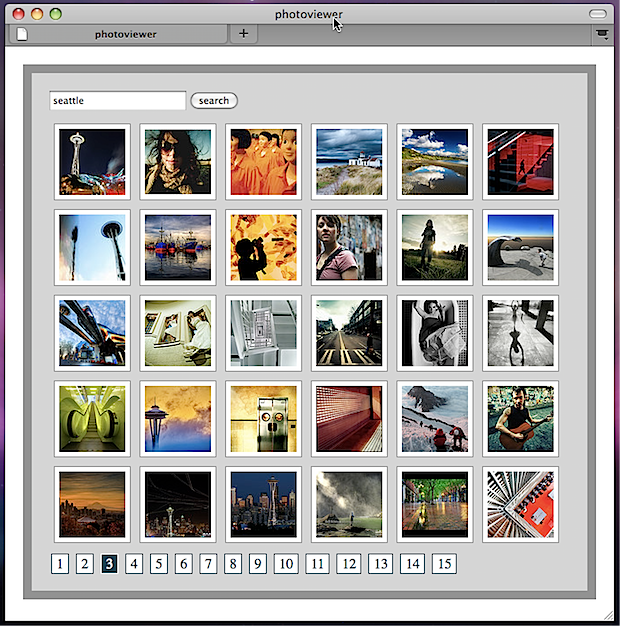620x626 pixels.
Task: Open the tab list dropdown at tab bar end
Action: [x=602, y=34]
